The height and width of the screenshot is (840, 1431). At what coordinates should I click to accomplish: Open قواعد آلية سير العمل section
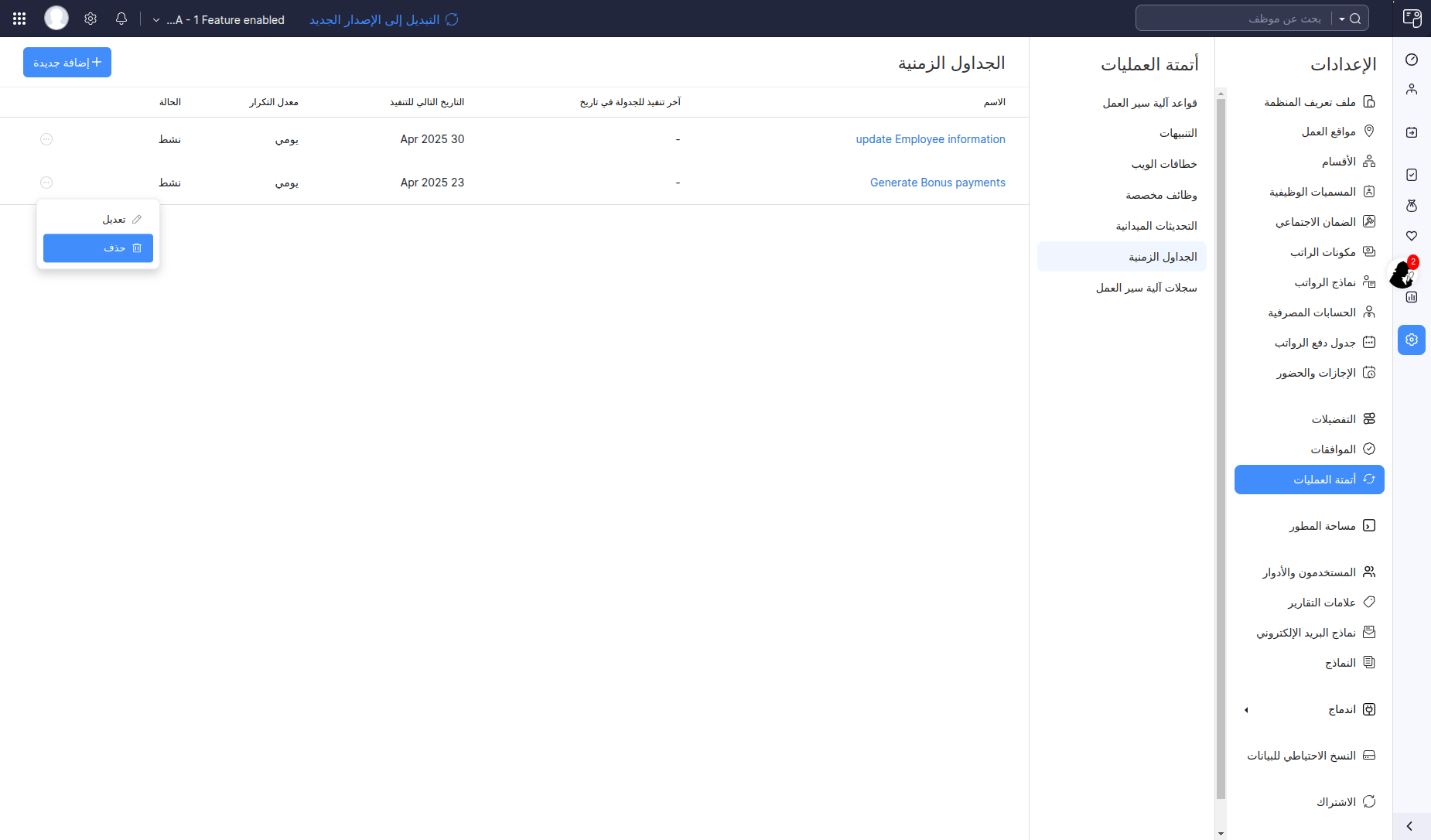tap(1149, 103)
